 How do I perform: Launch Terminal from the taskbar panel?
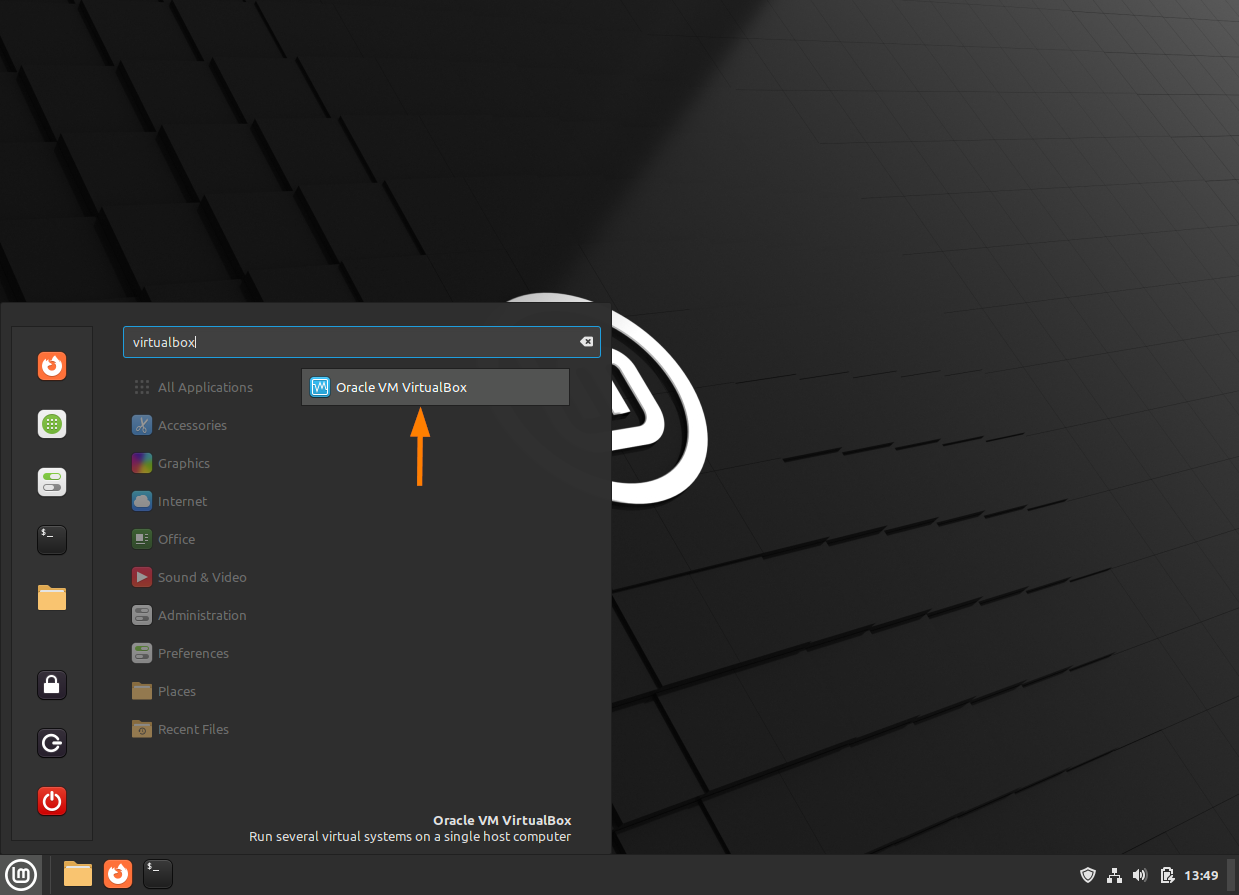pos(158,875)
